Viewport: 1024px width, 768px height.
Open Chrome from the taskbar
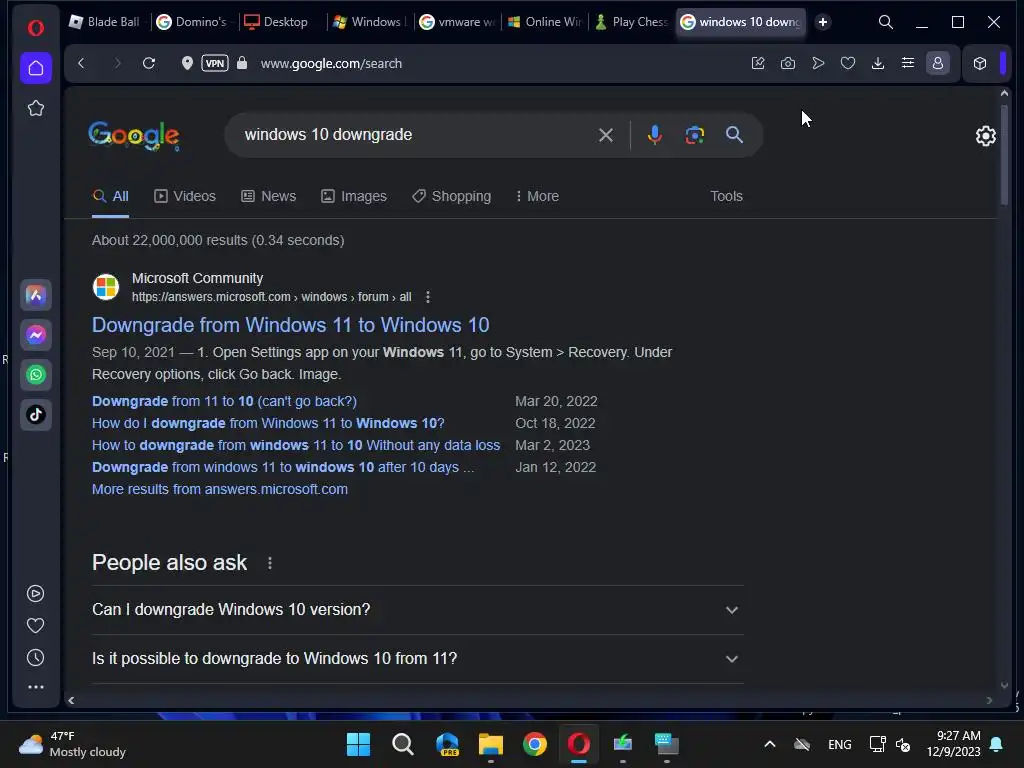535,744
